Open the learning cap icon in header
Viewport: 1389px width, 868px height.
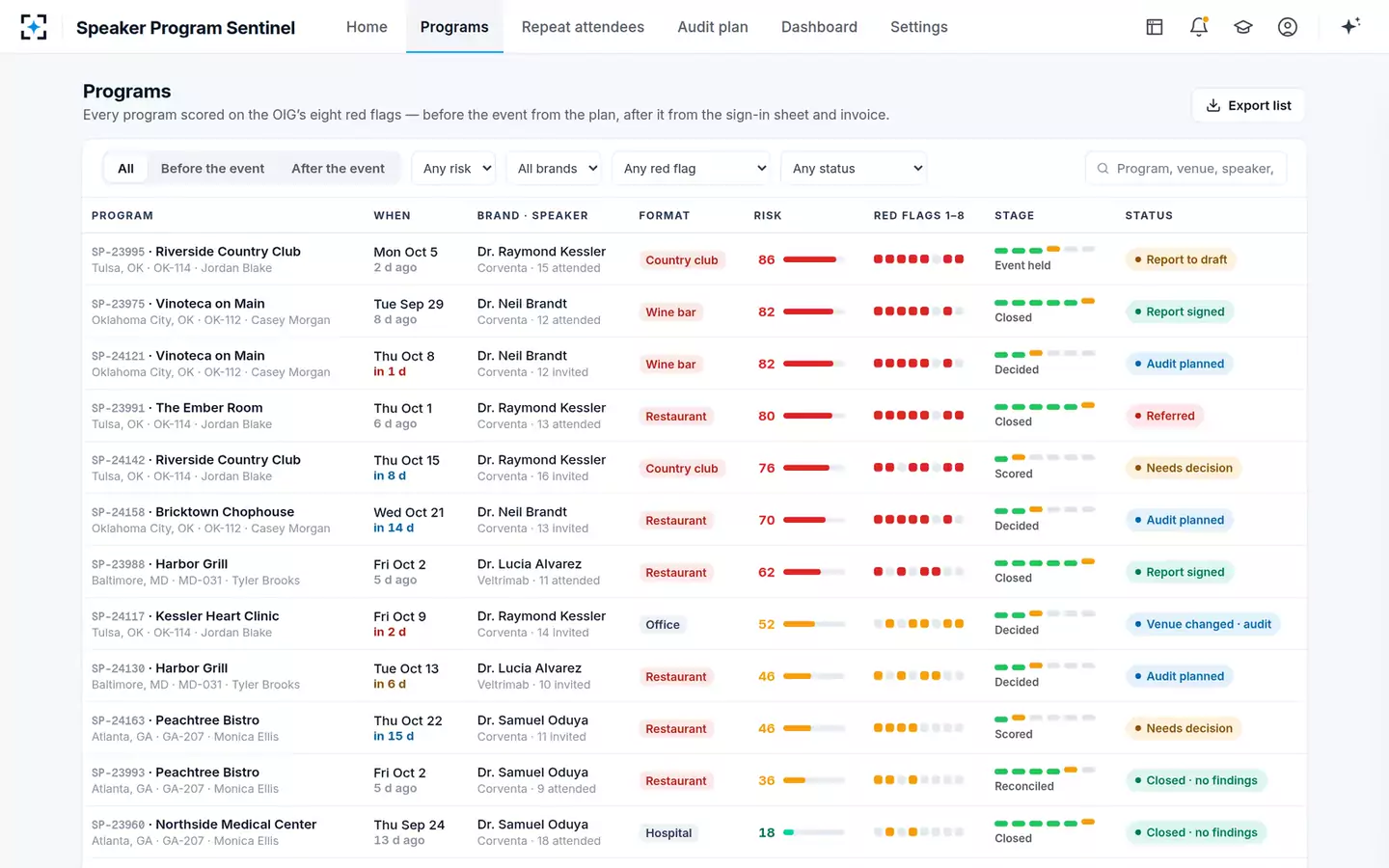click(1243, 27)
